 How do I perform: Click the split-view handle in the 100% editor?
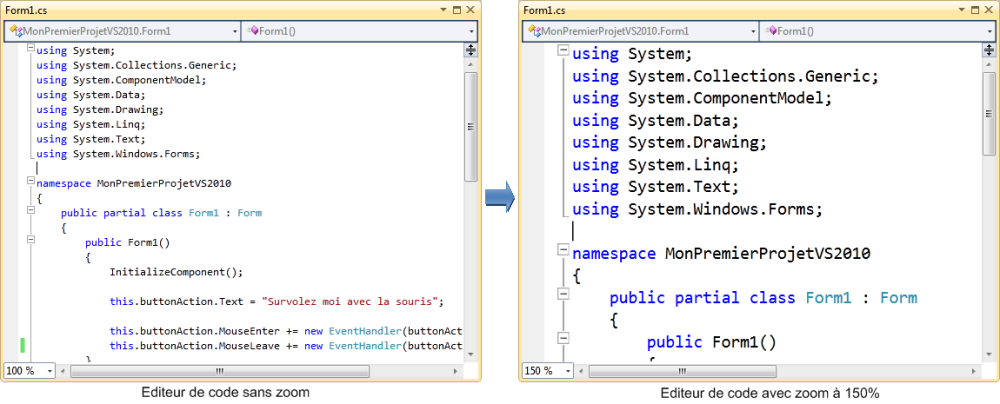point(470,47)
